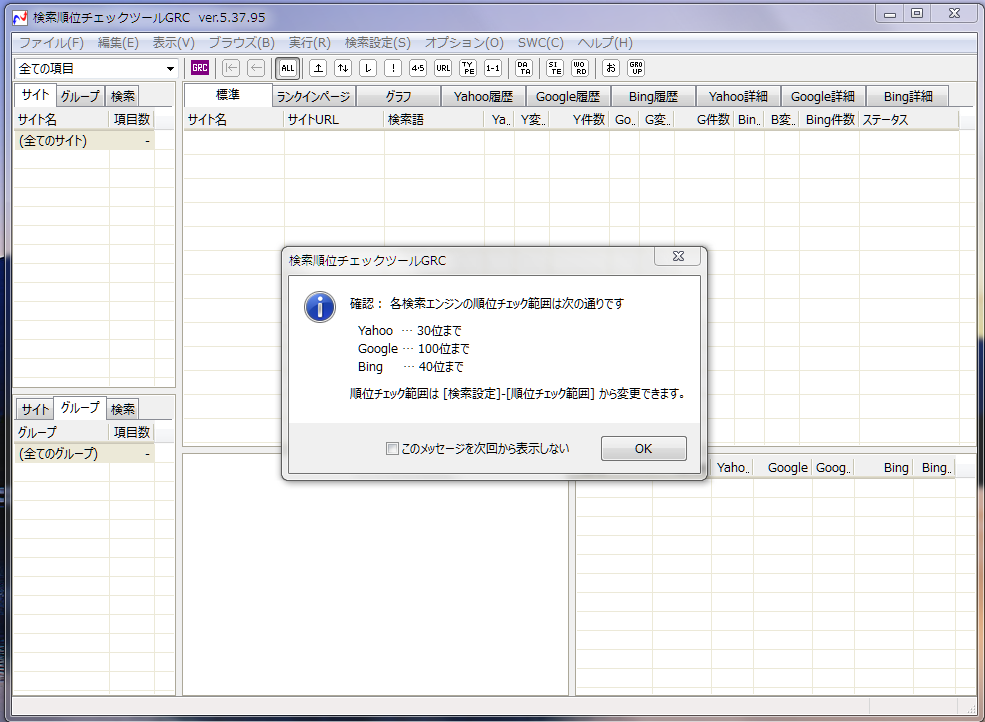Click the GROUP toolbar icon

pos(636,68)
